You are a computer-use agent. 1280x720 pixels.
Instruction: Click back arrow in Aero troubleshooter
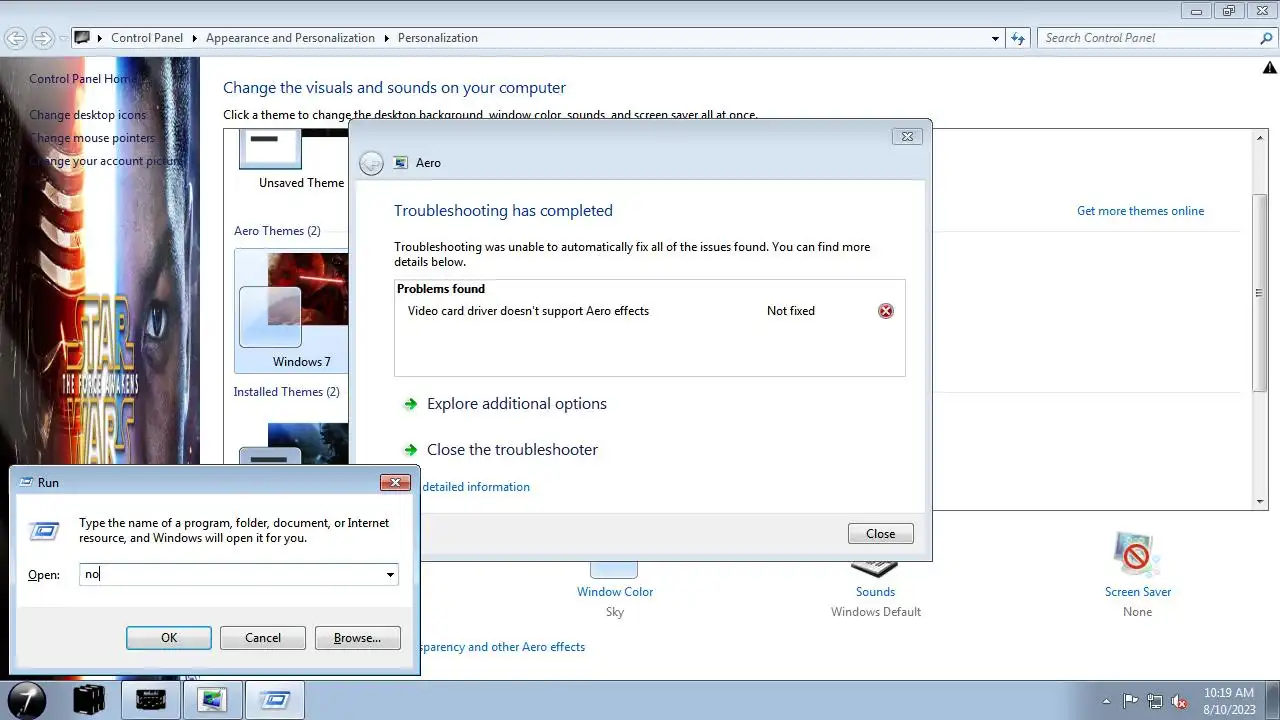371,163
